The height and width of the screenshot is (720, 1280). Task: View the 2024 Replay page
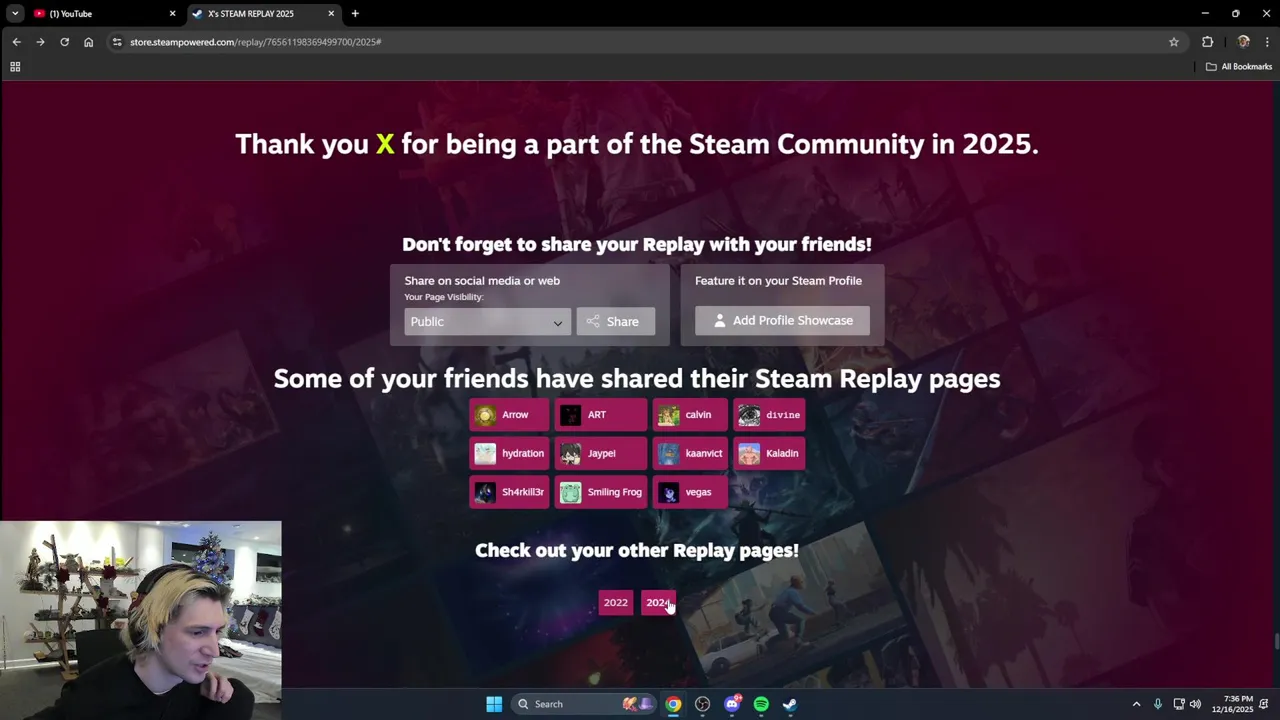point(658,602)
